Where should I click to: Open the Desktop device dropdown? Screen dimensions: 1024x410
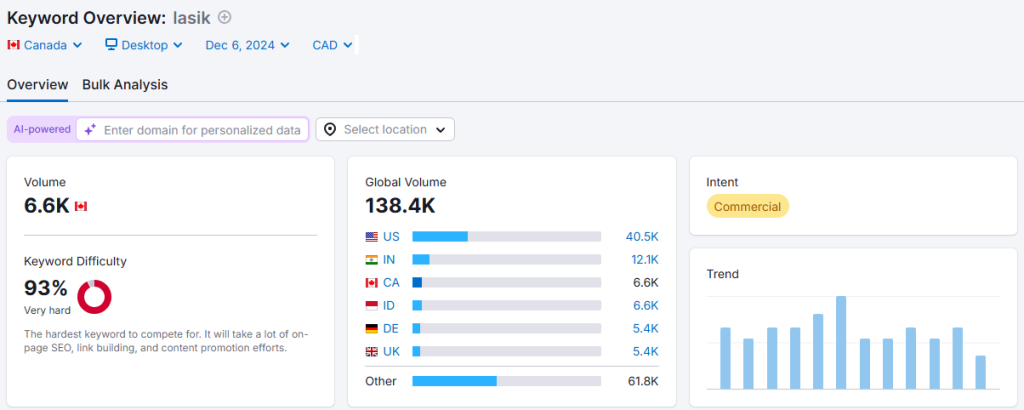coord(144,45)
